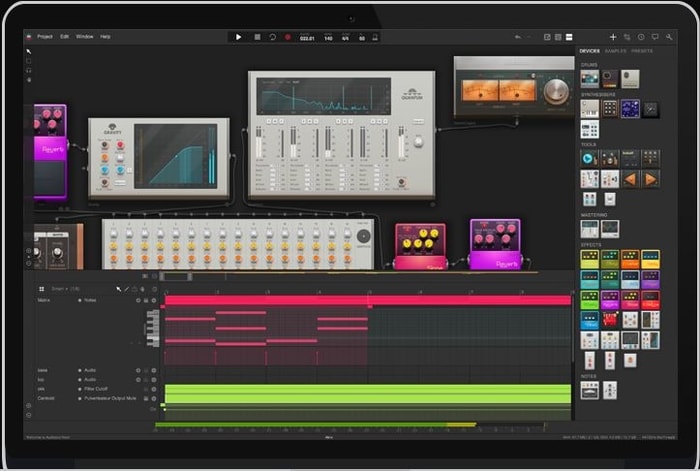The height and width of the screenshot is (471, 700).
Task: Click the green automation region in timeline
Action: (x=368, y=394)
